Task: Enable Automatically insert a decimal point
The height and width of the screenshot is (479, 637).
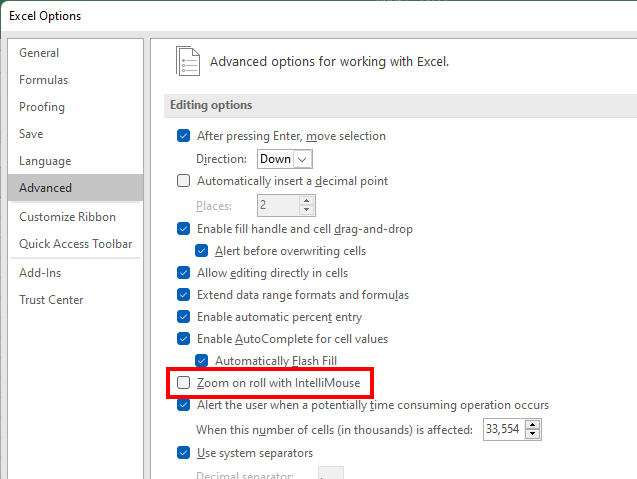Action: [x=184, y=181]
